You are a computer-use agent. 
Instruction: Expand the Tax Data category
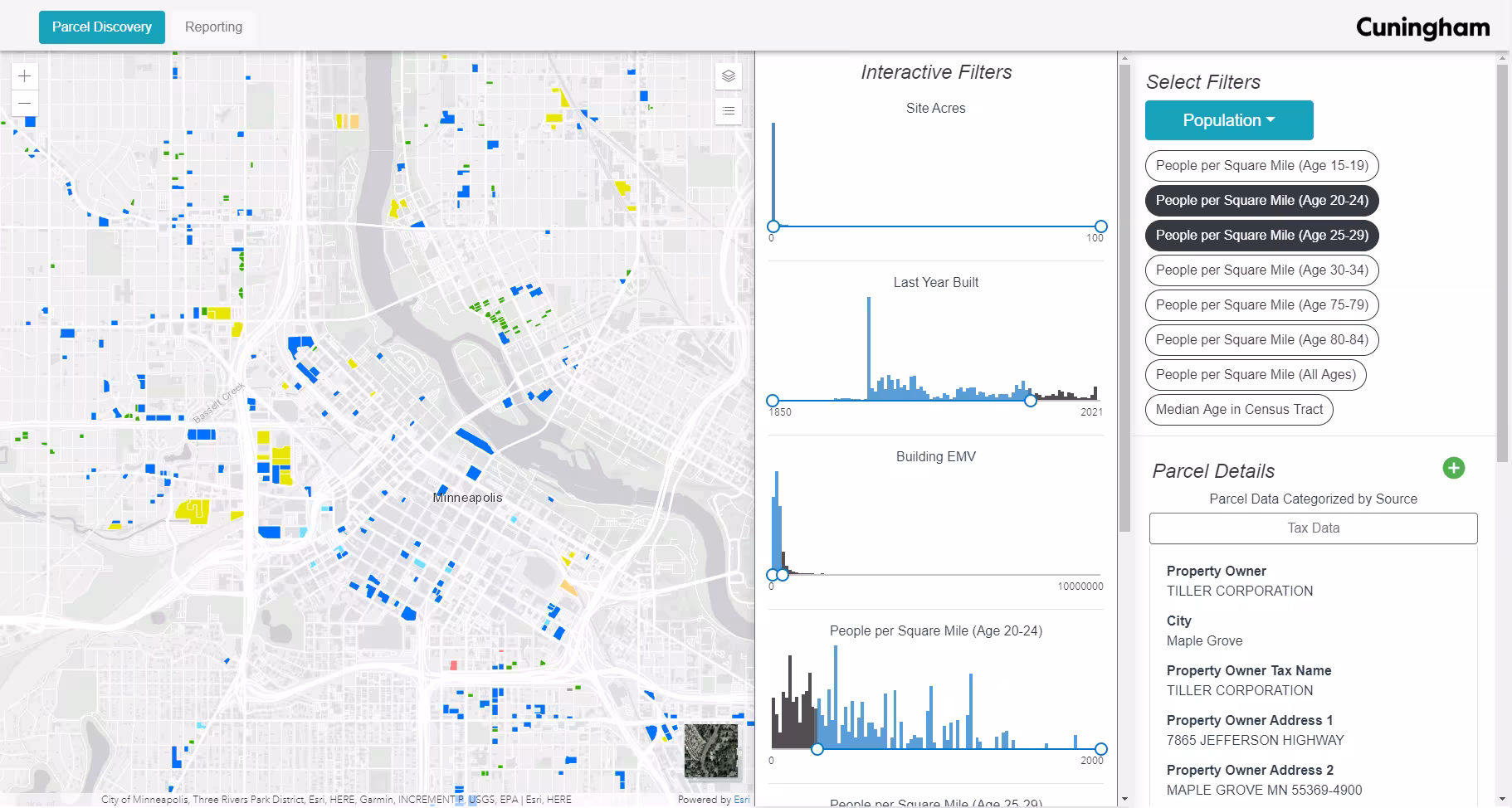1313,528
